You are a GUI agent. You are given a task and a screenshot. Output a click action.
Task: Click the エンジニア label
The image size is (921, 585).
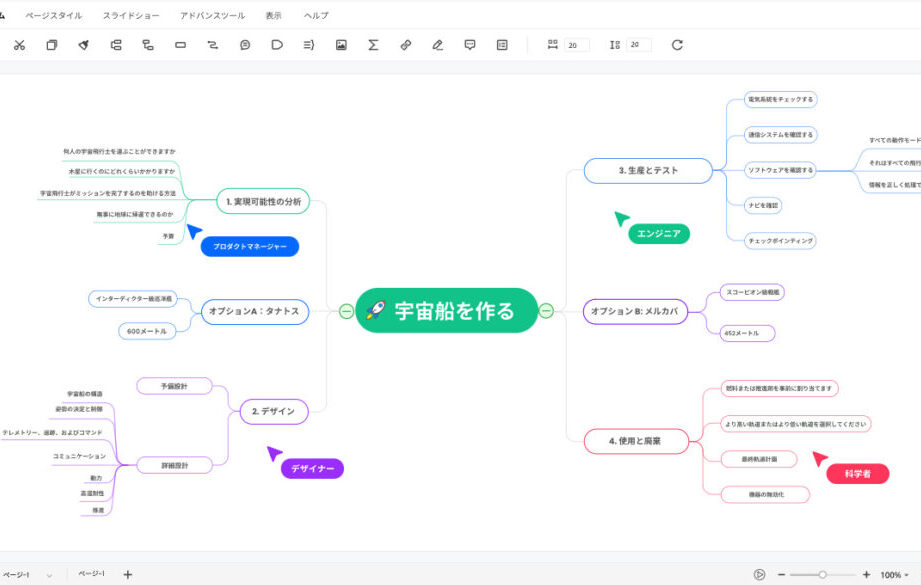click(x=659, y=234)
